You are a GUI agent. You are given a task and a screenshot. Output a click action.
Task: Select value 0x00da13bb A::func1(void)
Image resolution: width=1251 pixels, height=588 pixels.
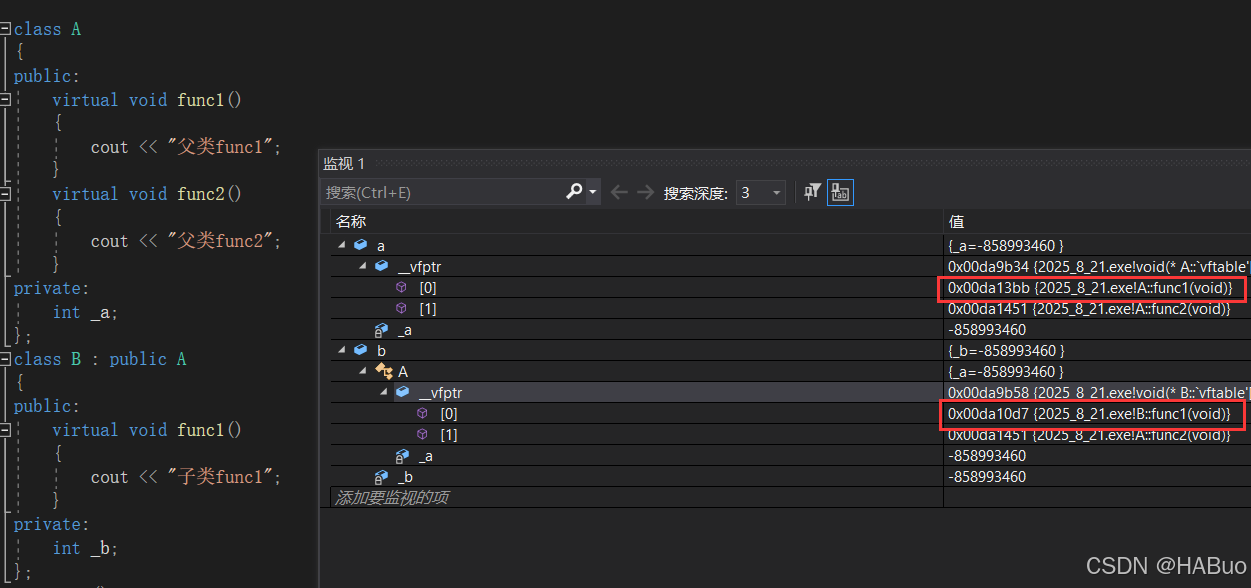point(1089,288)
